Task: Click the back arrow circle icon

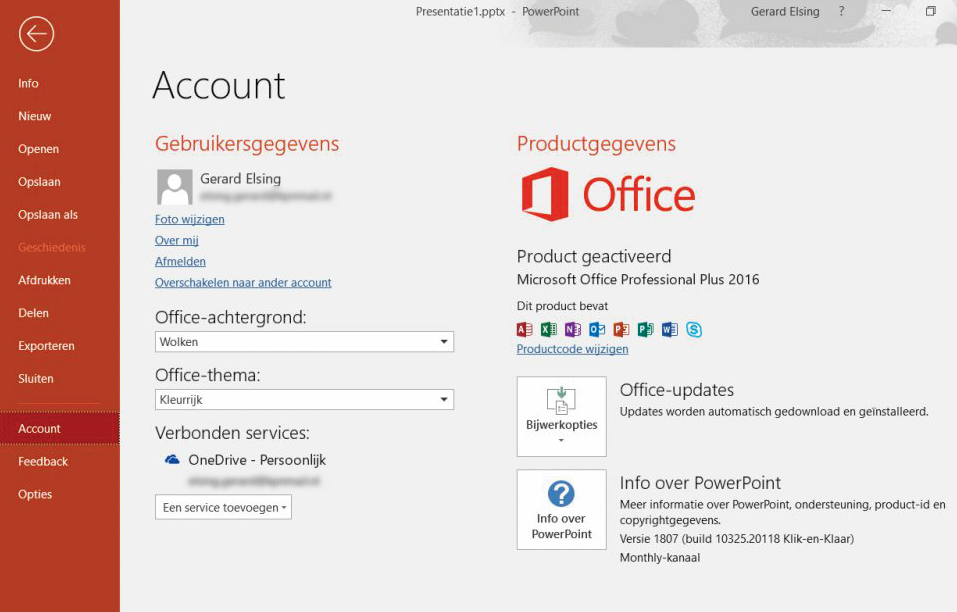Action: [x=36, y=34]
